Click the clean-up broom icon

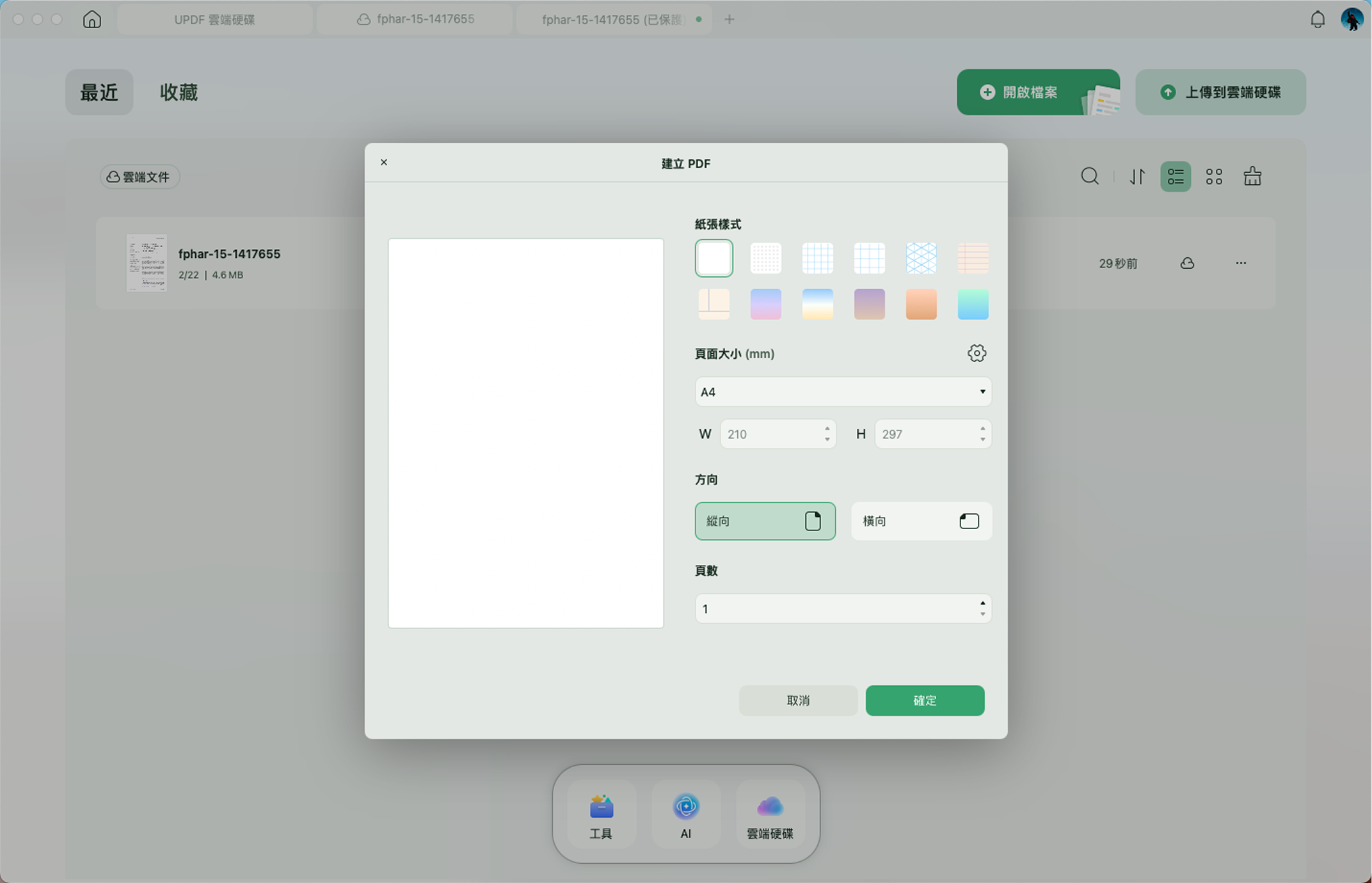[1252, 176]
